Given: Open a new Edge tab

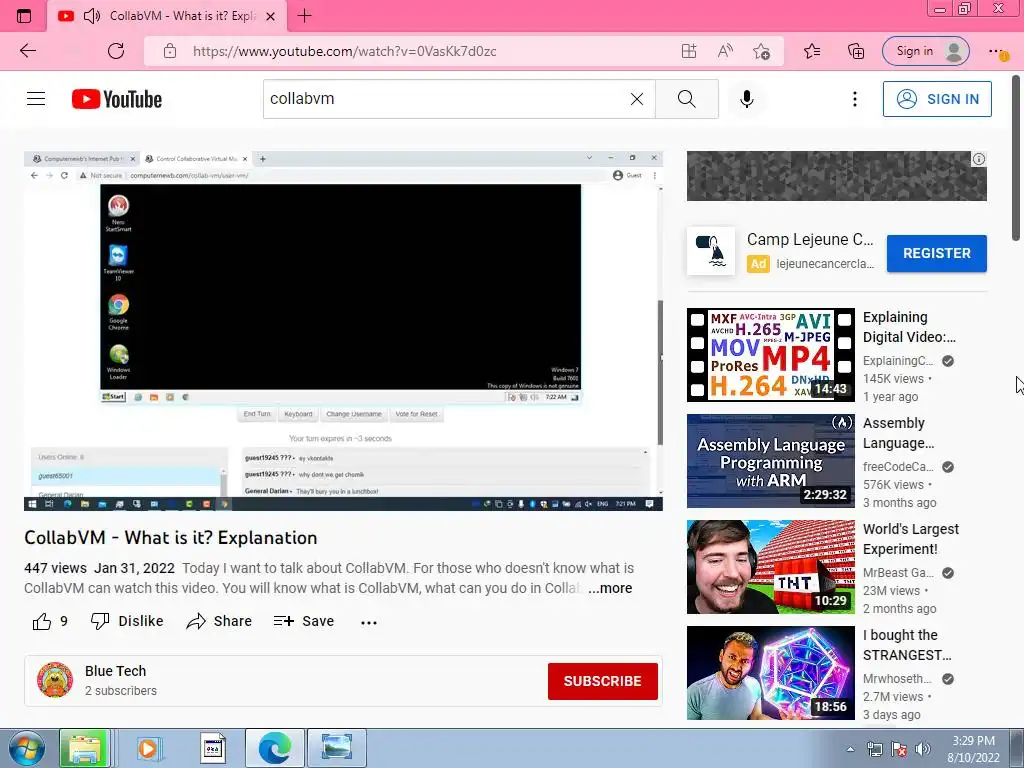Looking at the screenshot, I should click(x=304, y=16).
